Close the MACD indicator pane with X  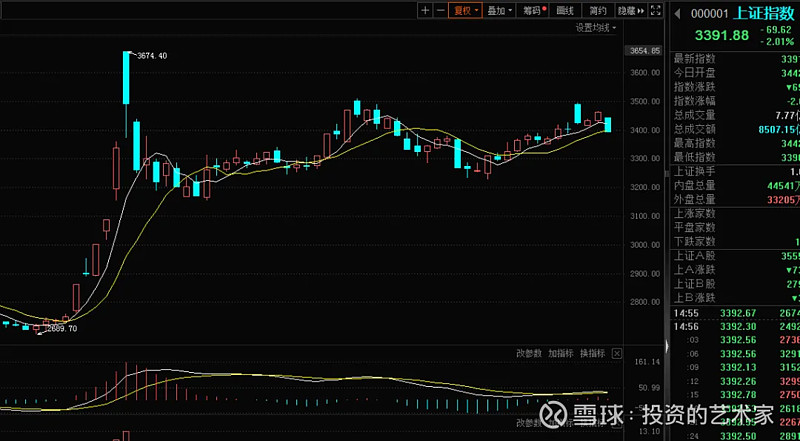[617, 353]
